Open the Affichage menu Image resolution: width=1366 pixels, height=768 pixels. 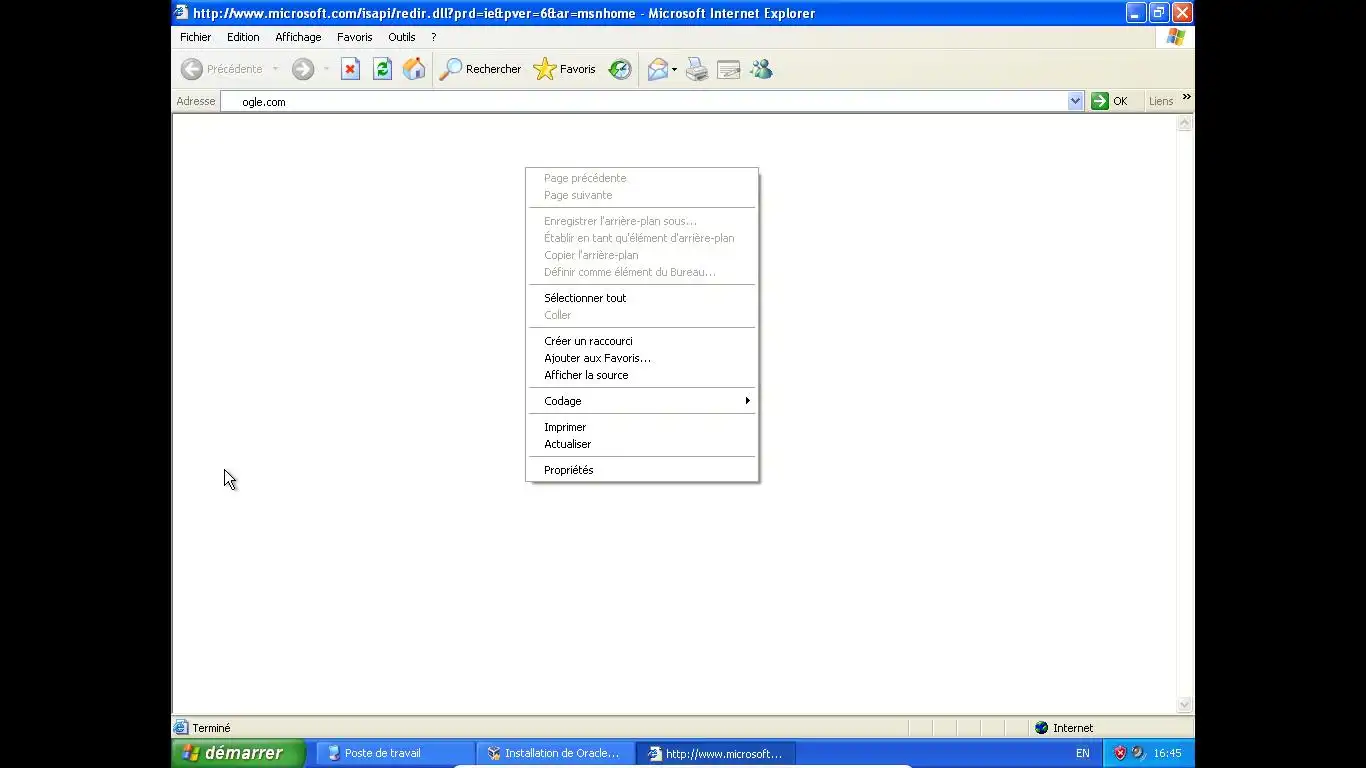pyautogui.click(x=298, y=37)
